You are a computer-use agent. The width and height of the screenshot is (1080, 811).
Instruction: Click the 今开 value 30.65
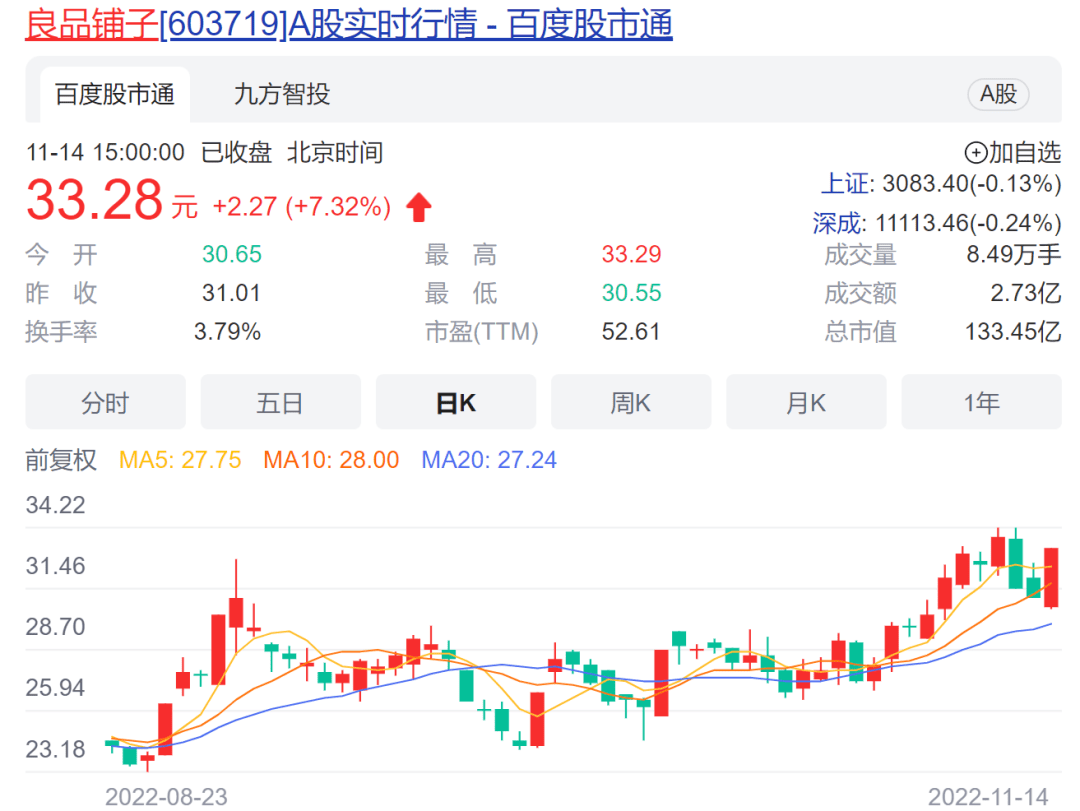click(231, 254)
